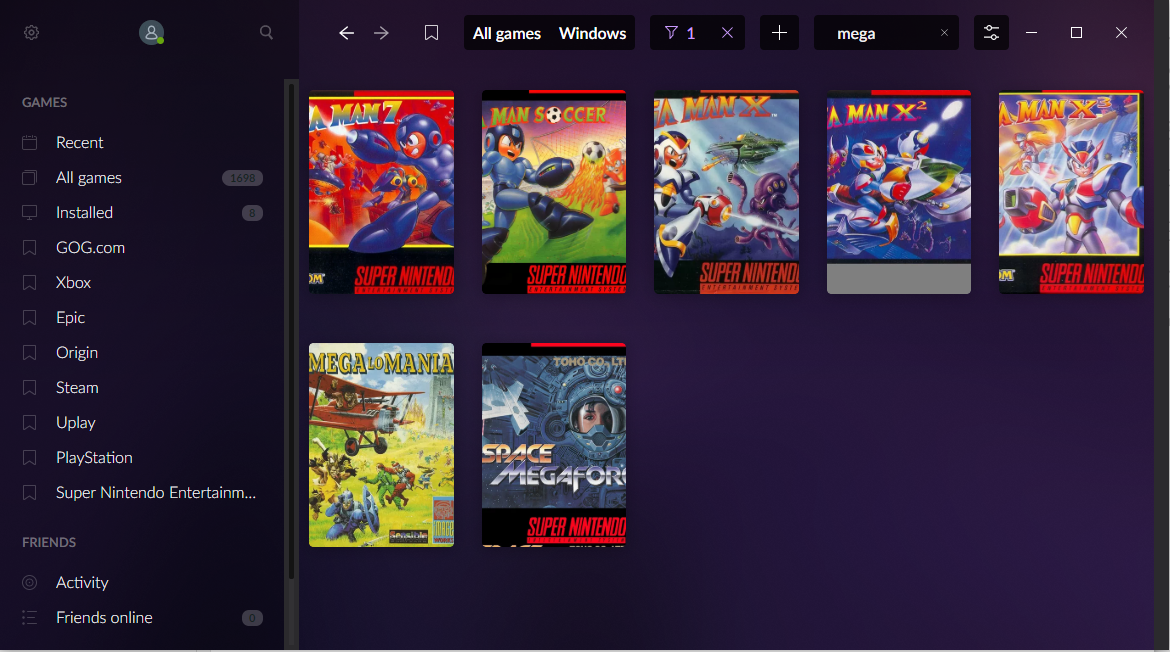Open view customization options icon
The width and height of the screenshot is (1170, 652).
click(991, 32)
